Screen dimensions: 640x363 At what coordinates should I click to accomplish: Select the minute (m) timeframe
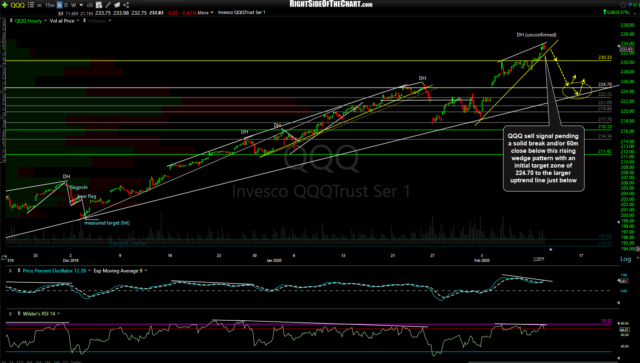[x=39, y=5]
